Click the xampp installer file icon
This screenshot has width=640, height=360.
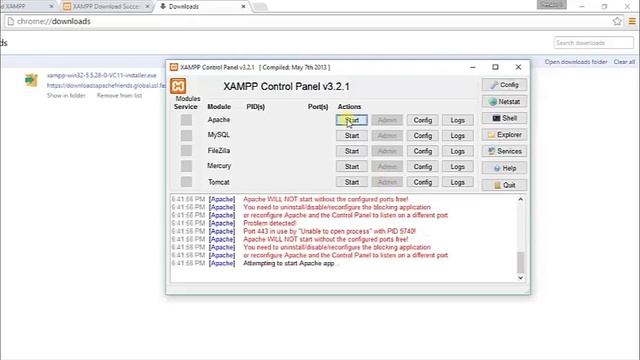tap(31, 80)
